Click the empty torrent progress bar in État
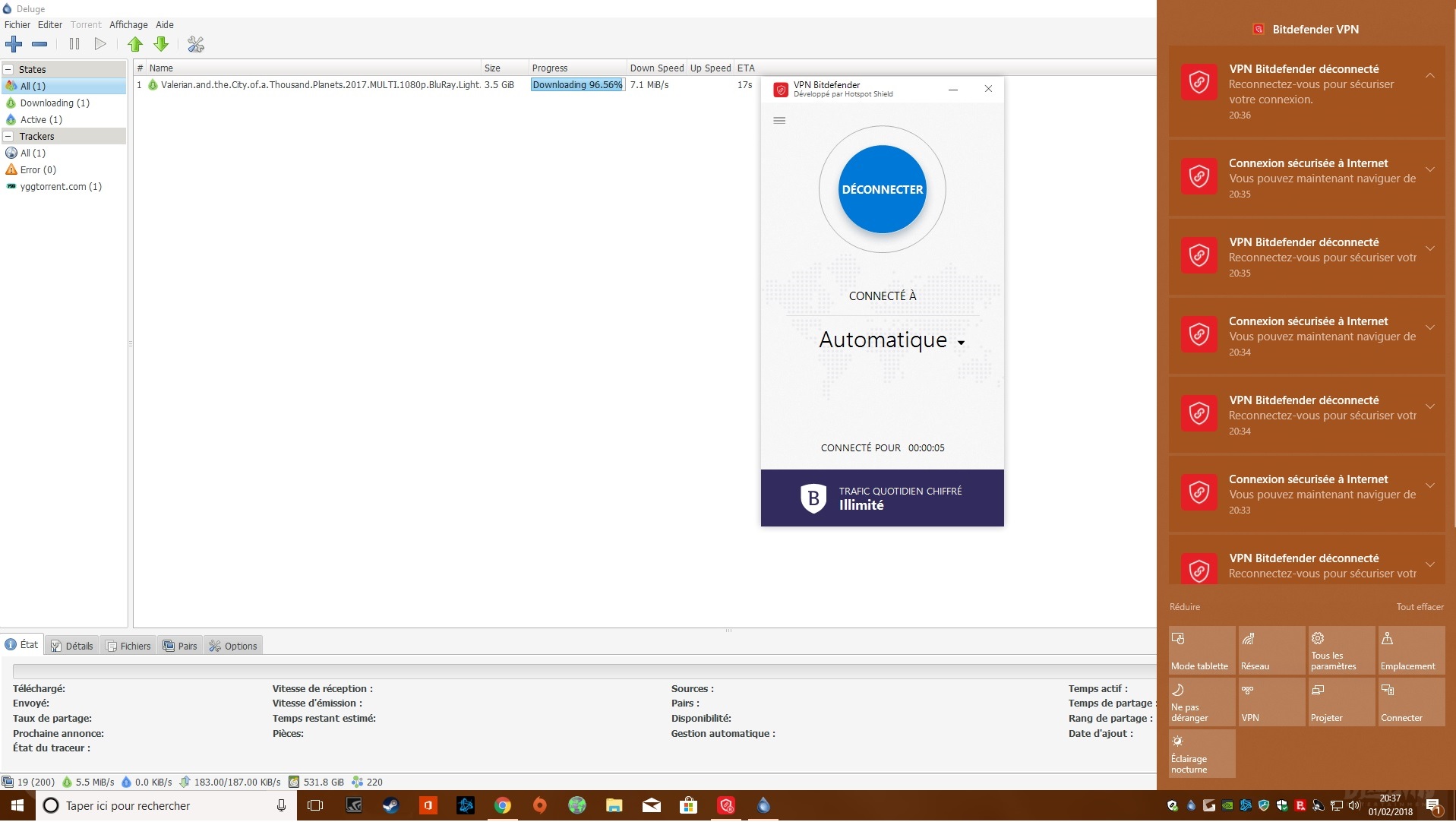Viewport: 1456px width, 822px height. click(x=584, y=671)
